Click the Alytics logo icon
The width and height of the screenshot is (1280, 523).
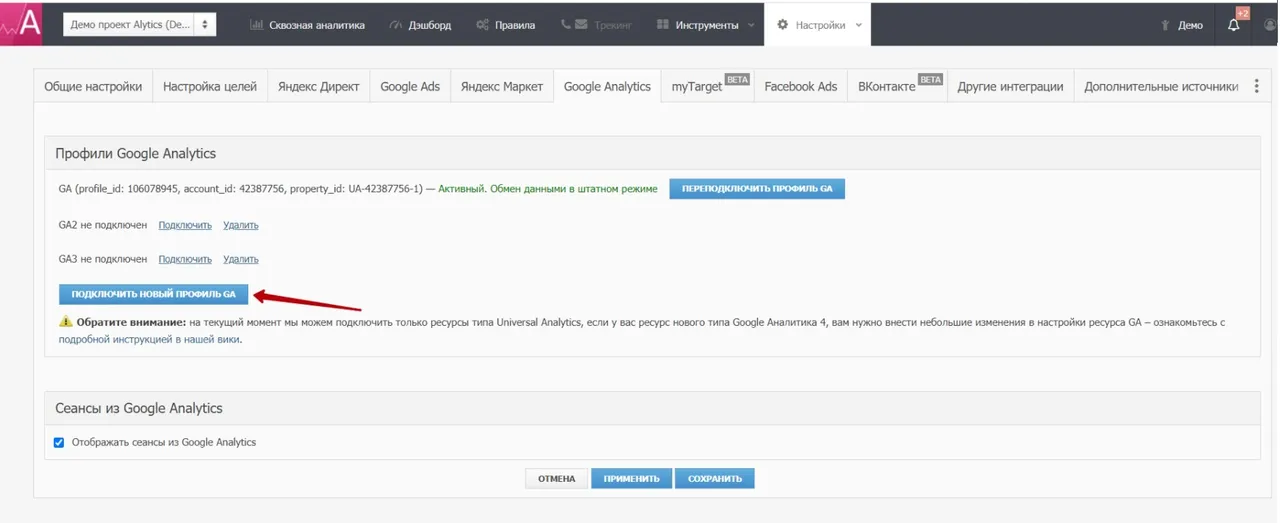coord(22,24)
